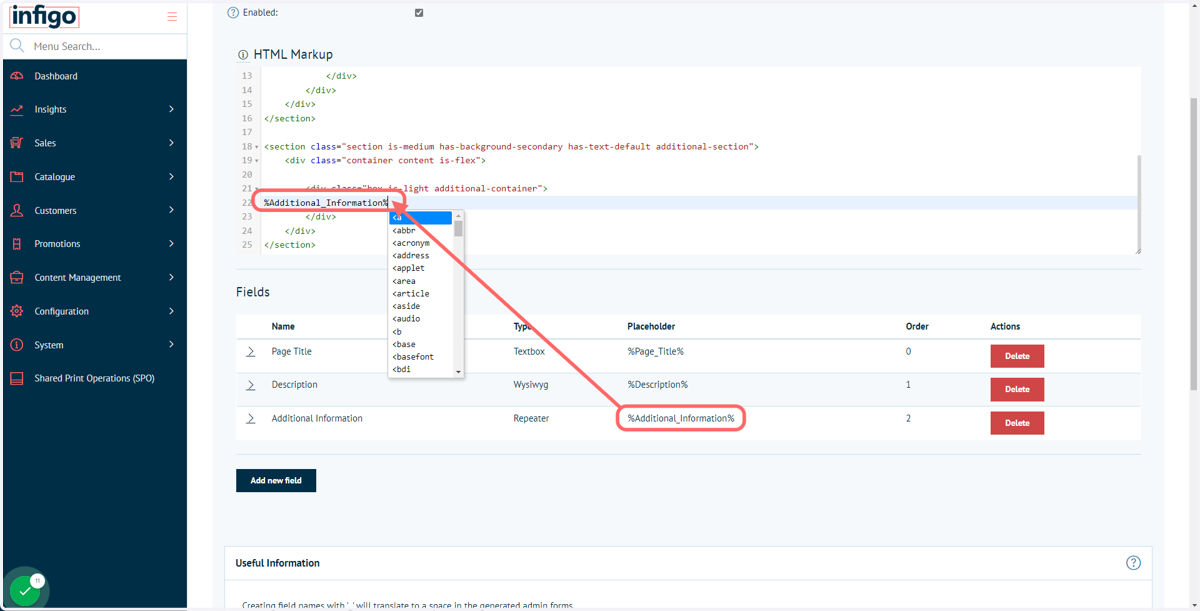Click the green checkmark status badge
This screenshot has width=1200, height=611.
[26, 591]
